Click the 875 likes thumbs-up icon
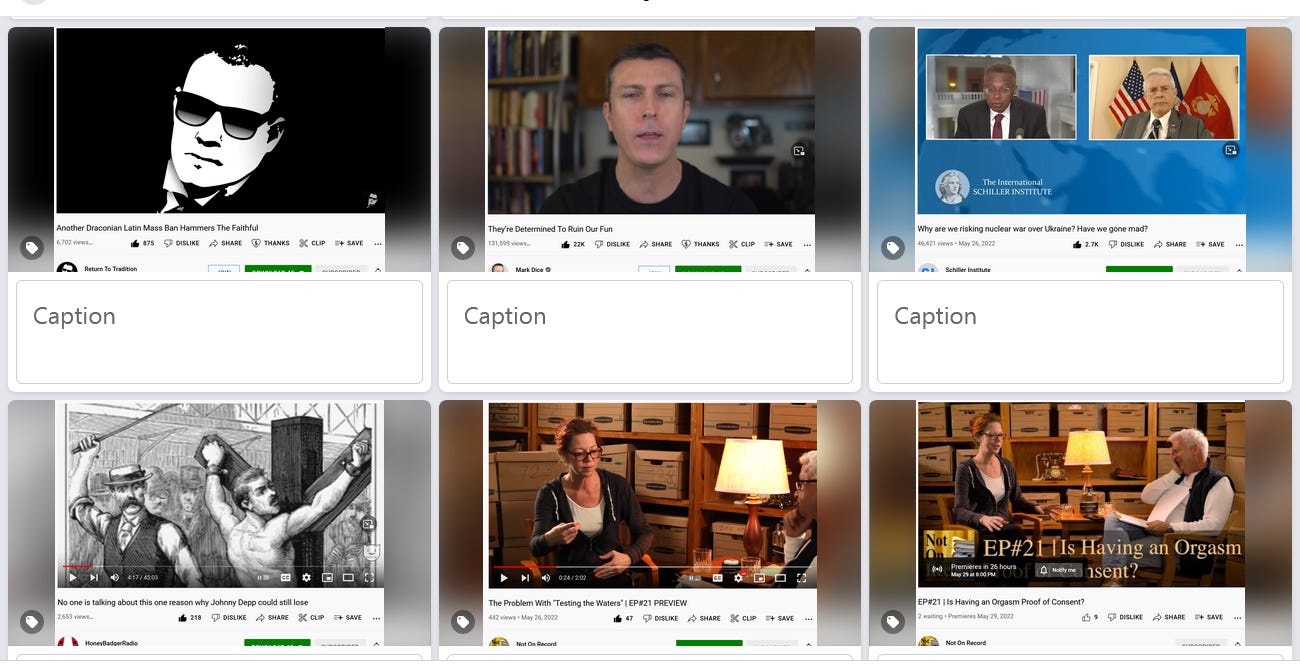This screenshot has height=665, width=1300. 135,243
